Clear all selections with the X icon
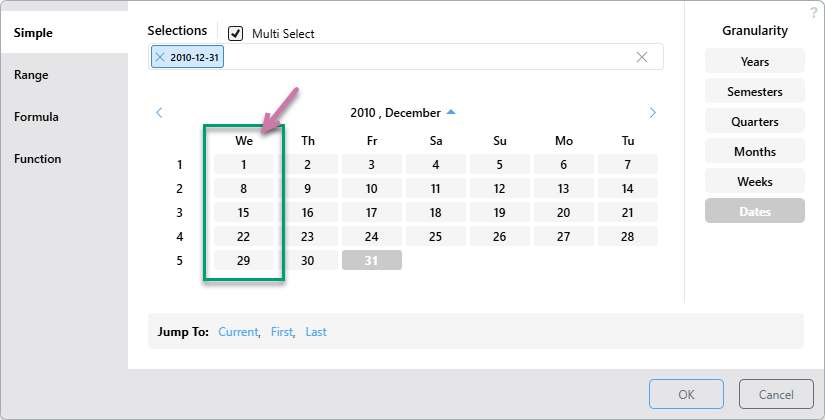 pos(642,57)
